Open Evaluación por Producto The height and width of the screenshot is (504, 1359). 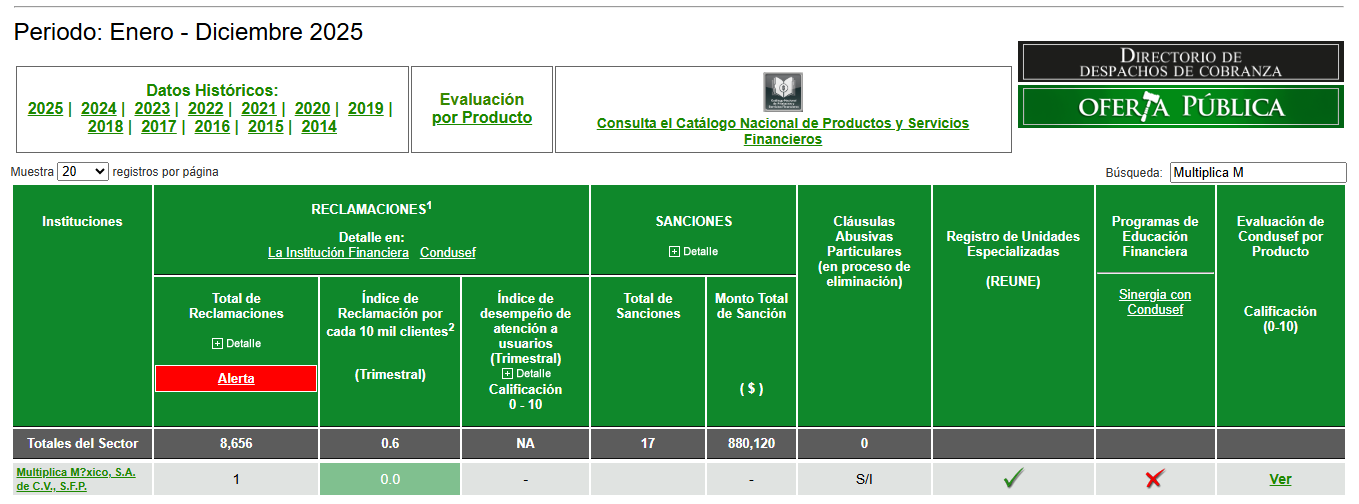pos(482,109)
